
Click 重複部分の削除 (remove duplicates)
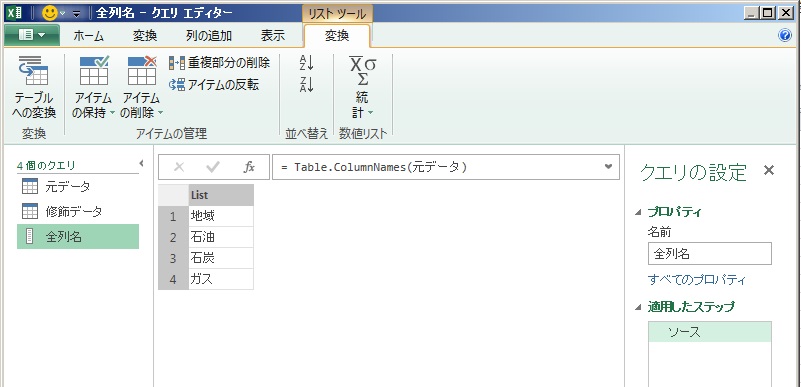[220, 63]
